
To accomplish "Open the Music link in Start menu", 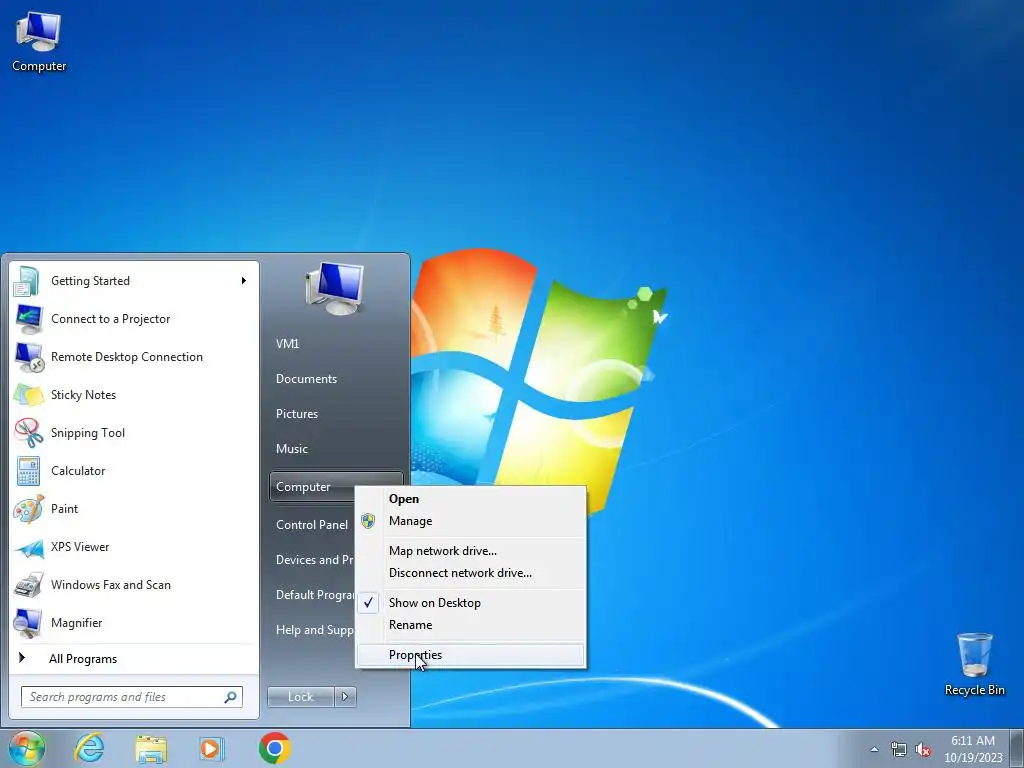I will (x=292, y=449).
